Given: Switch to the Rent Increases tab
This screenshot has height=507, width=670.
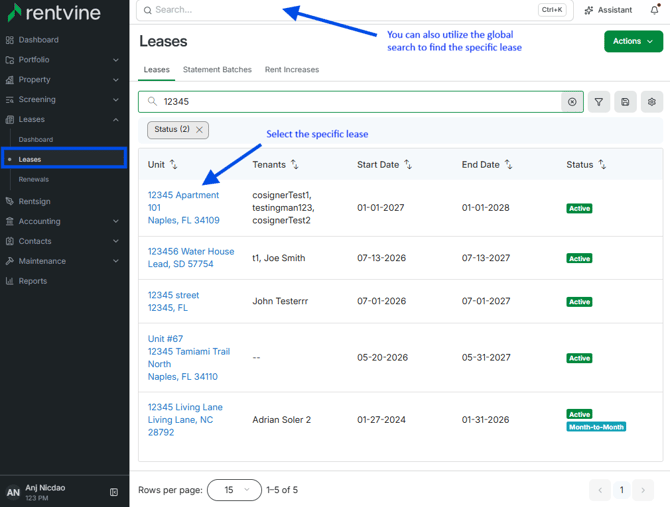Looking at the screenshot, I should (x=292, y=70).
